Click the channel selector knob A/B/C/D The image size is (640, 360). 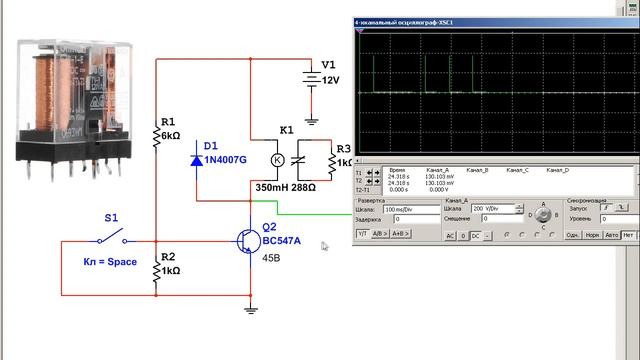(x=543, y=215)
